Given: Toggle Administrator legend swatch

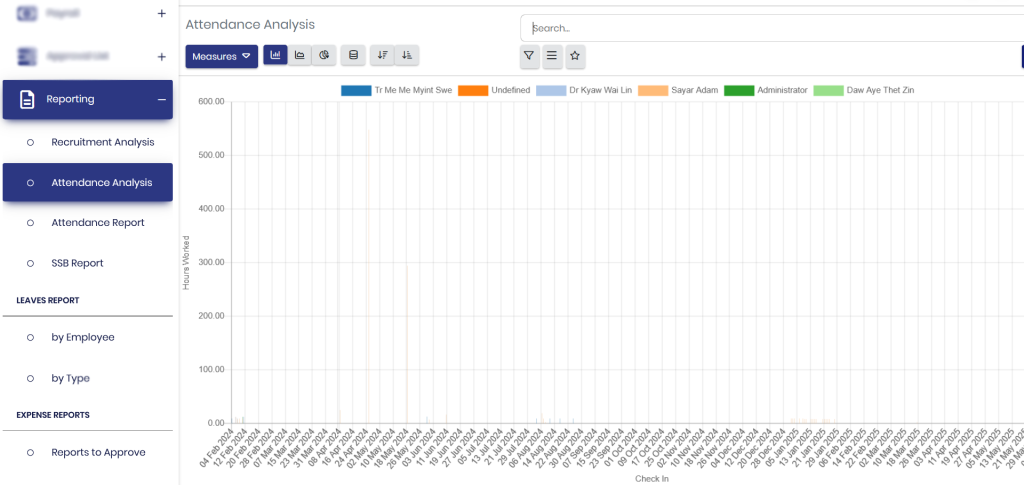Looking at the screenshot, I should [x=739, y=90].
